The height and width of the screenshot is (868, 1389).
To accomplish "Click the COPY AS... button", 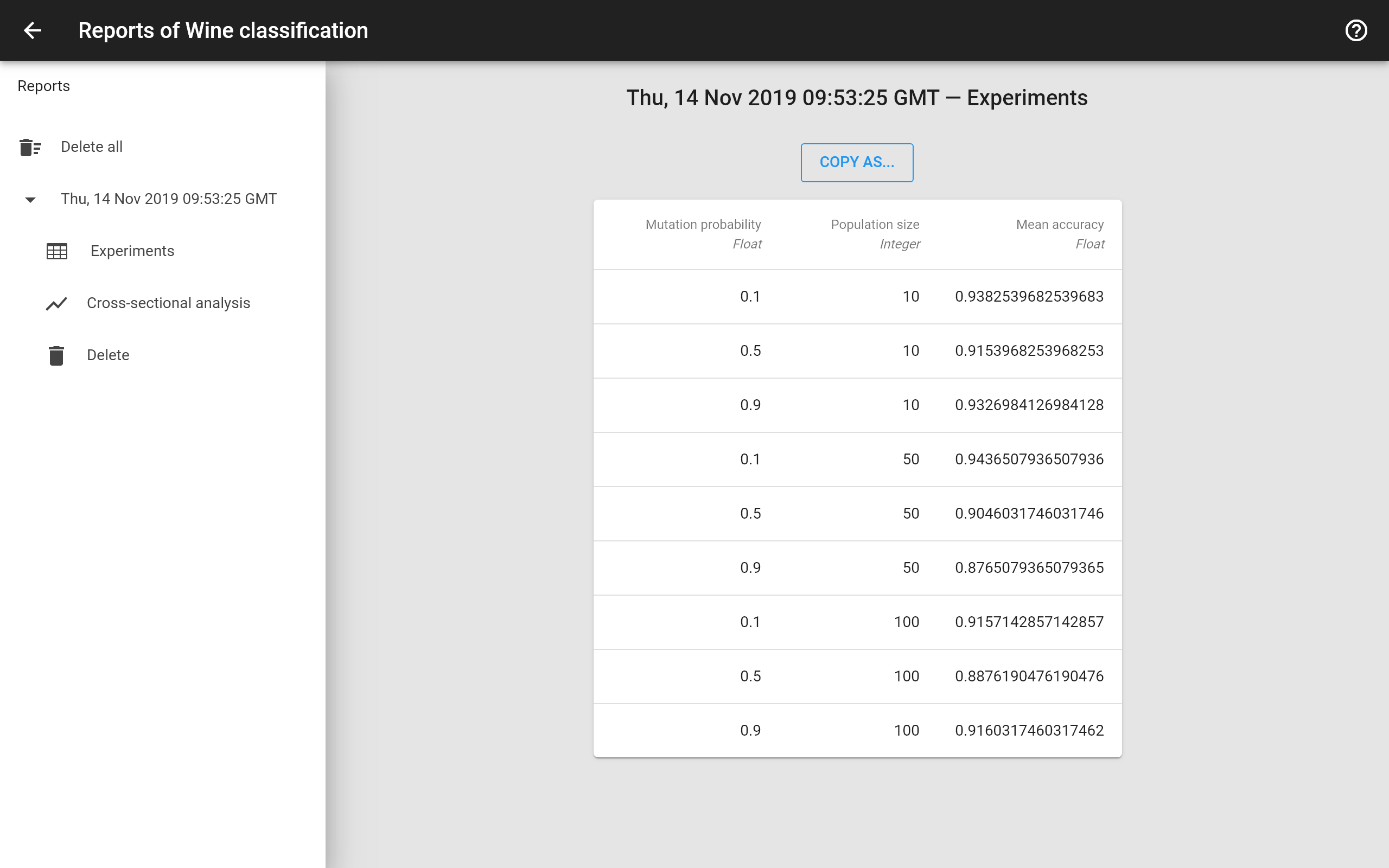I will pyautogui.click(x=857, y=162).
